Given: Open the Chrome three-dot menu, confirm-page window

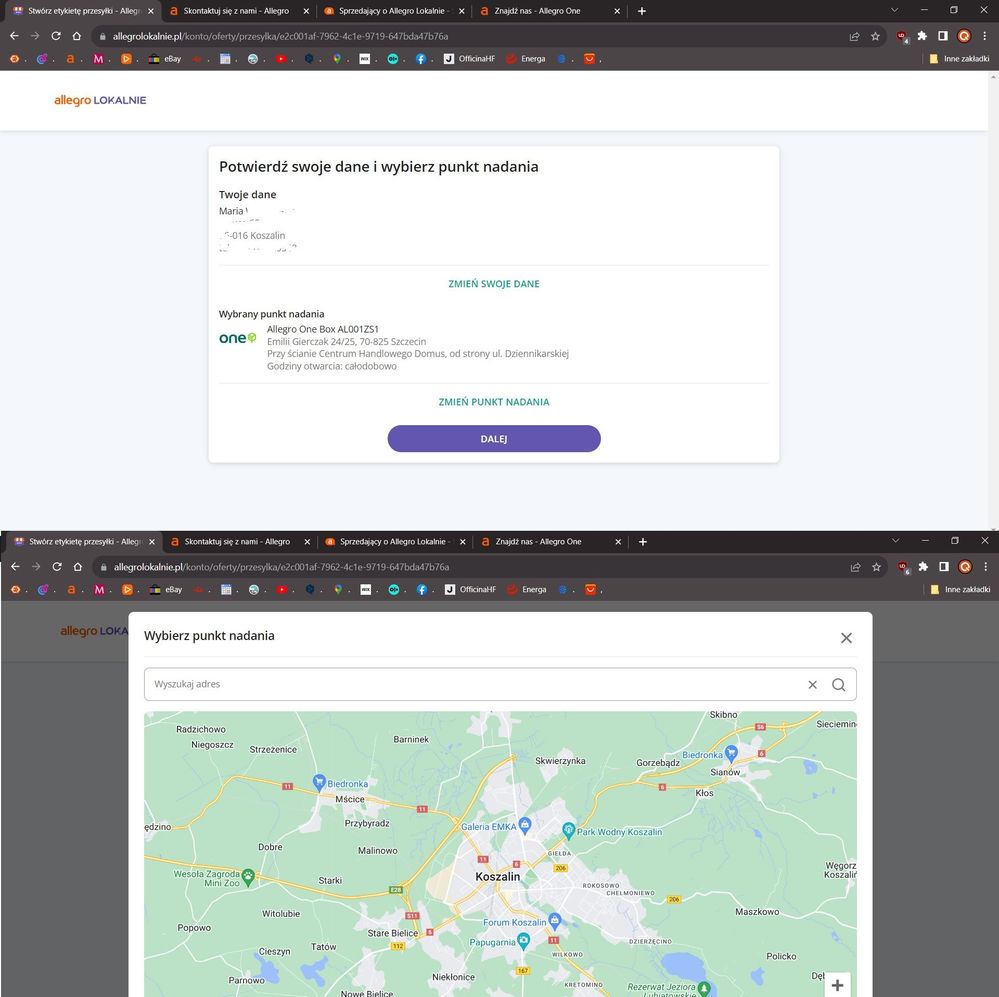Looking at the screenshot, I should (x=985, y=36).
